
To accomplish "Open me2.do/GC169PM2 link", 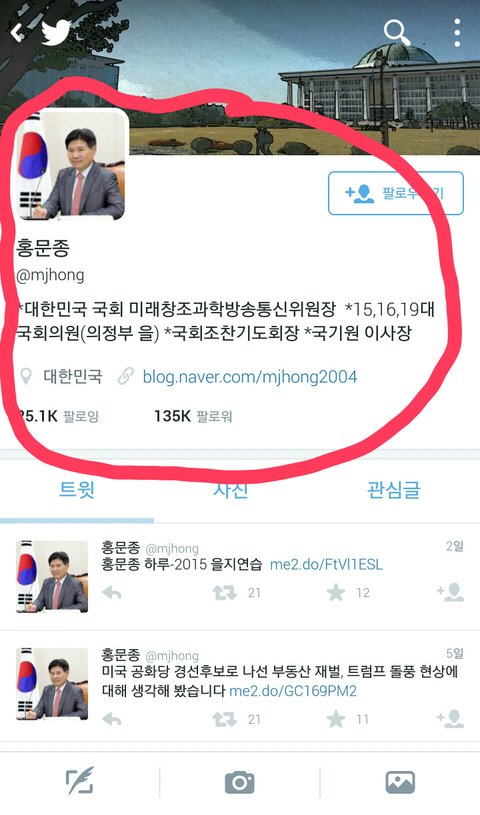I will 293,691.
